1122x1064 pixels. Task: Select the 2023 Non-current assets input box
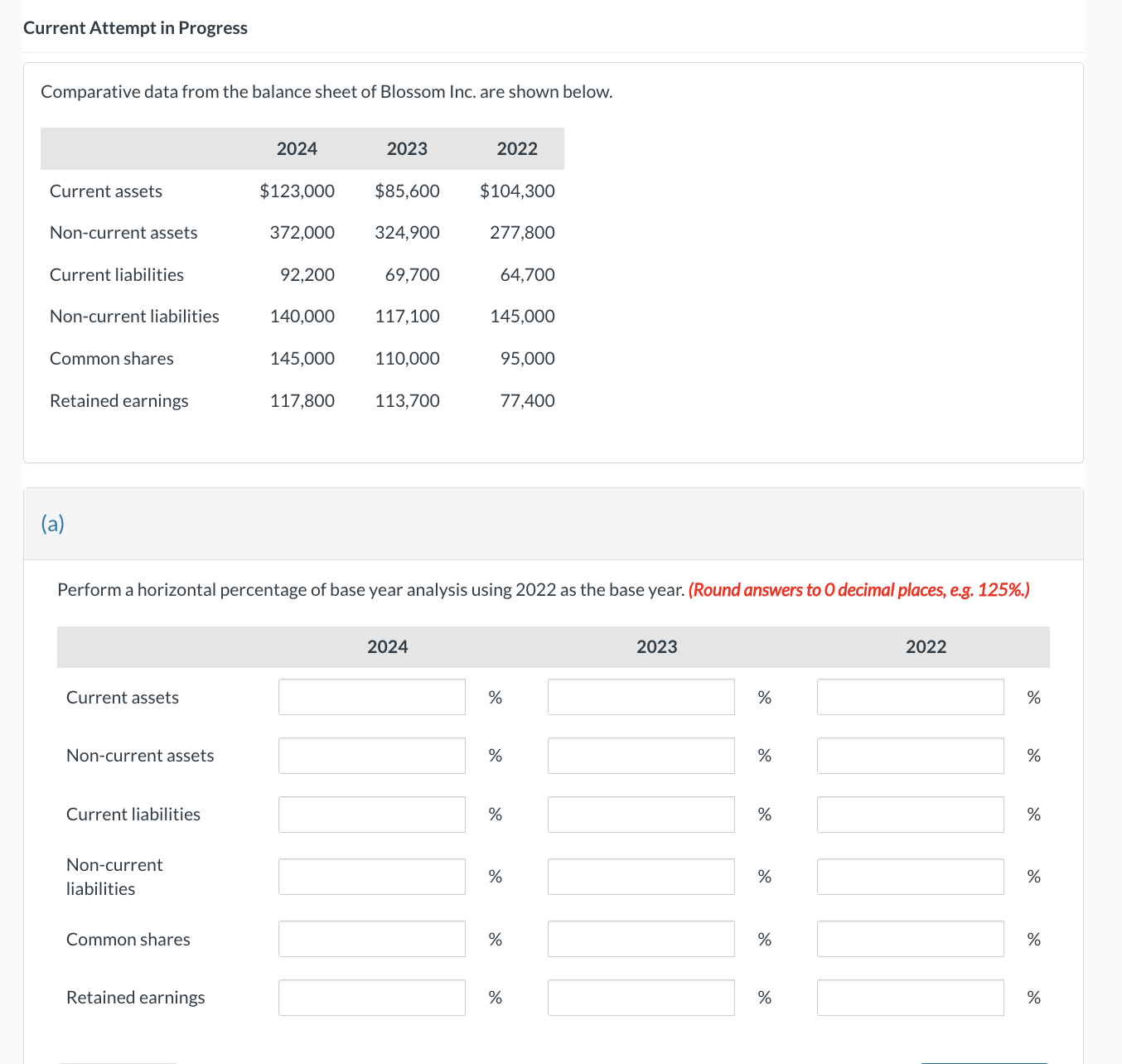[x=641, y=755]
